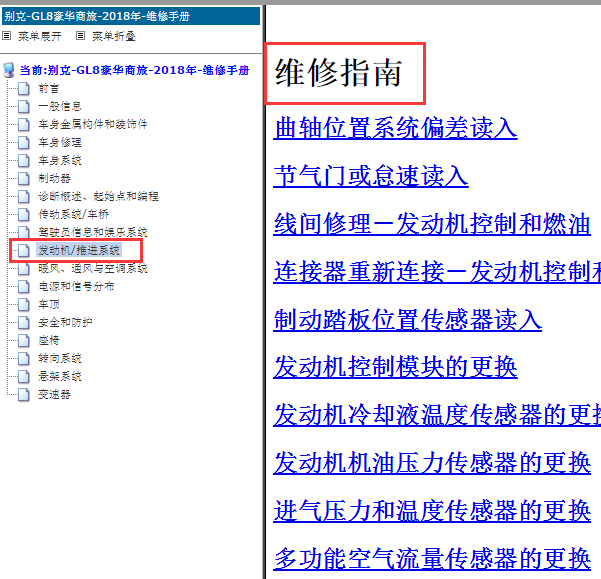Click the page icon beside 前言
This screenshot has width=601, height=579.
(24, 89)
